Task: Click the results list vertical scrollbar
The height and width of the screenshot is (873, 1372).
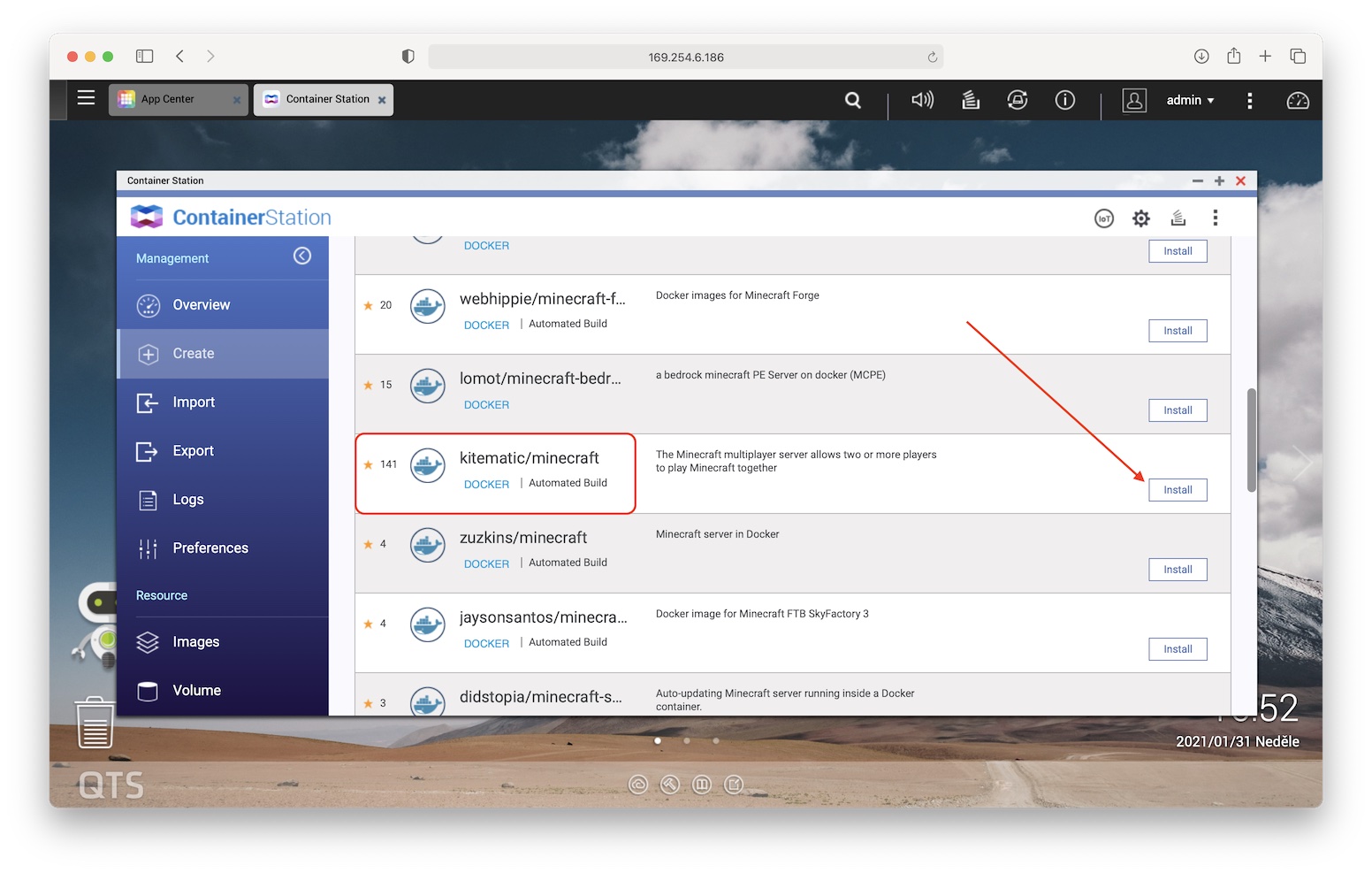Action: [1251, 440]
